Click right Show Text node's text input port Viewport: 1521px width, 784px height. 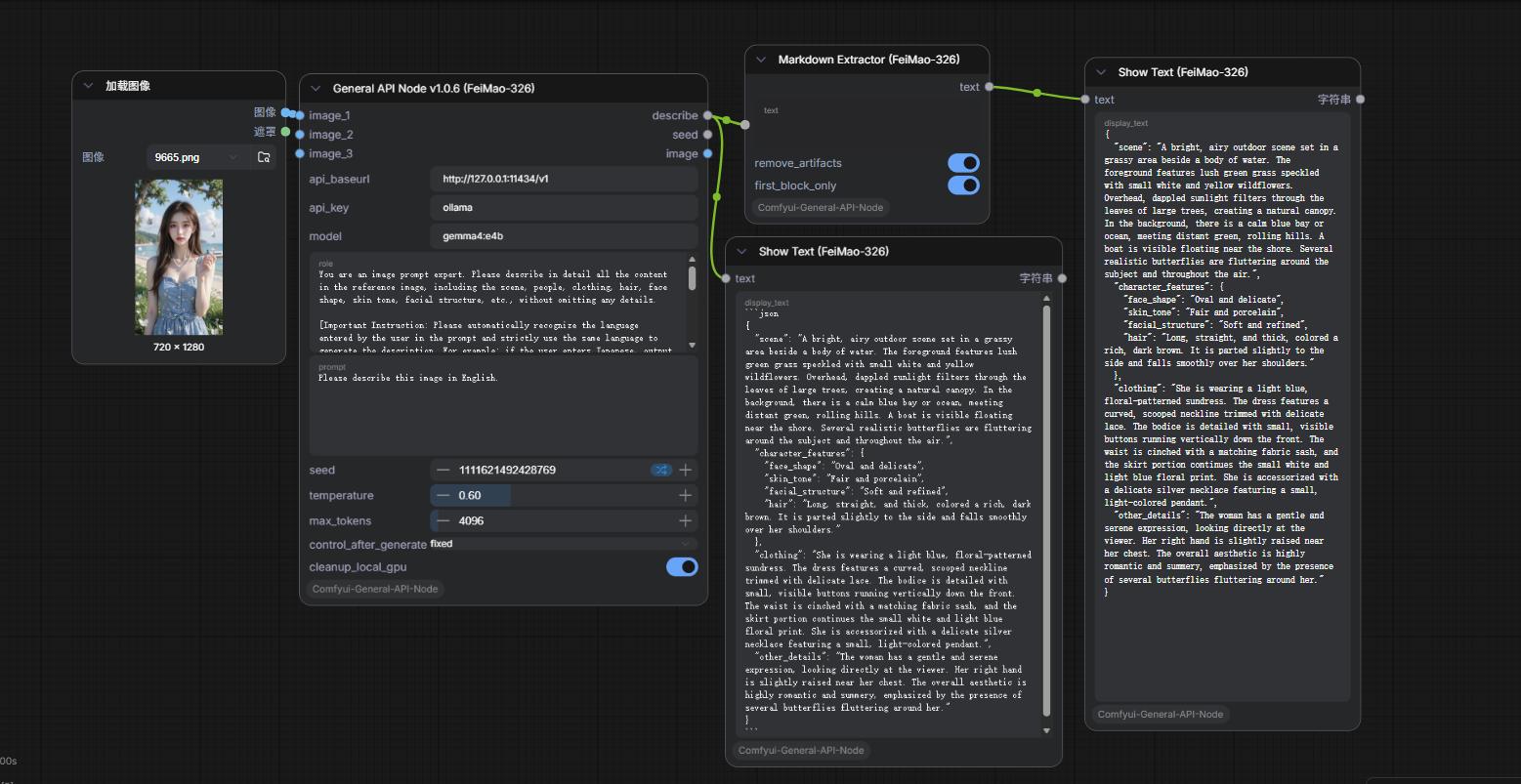point(1084,99)
